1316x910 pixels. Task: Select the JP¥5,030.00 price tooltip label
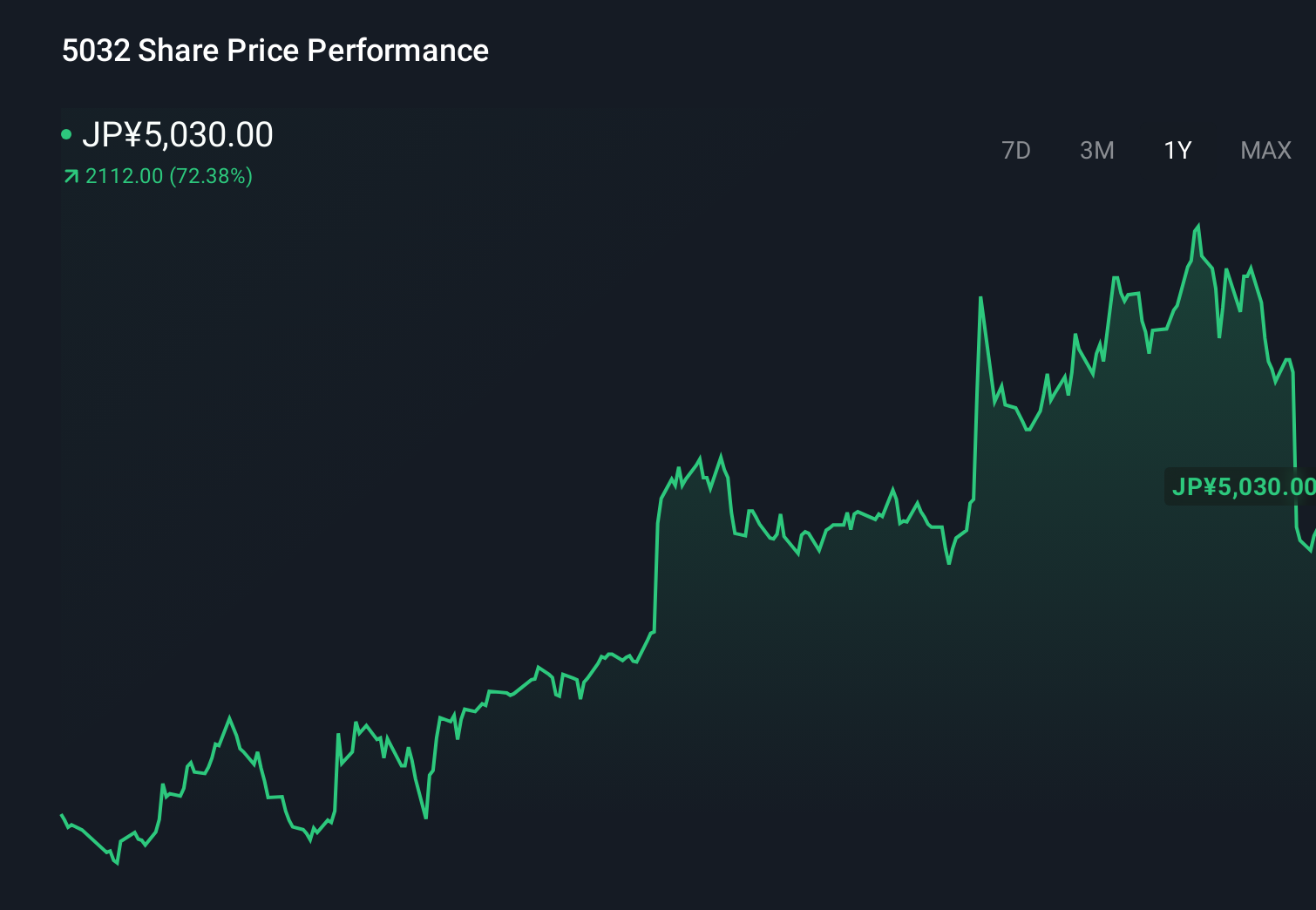coord(1241,487)
